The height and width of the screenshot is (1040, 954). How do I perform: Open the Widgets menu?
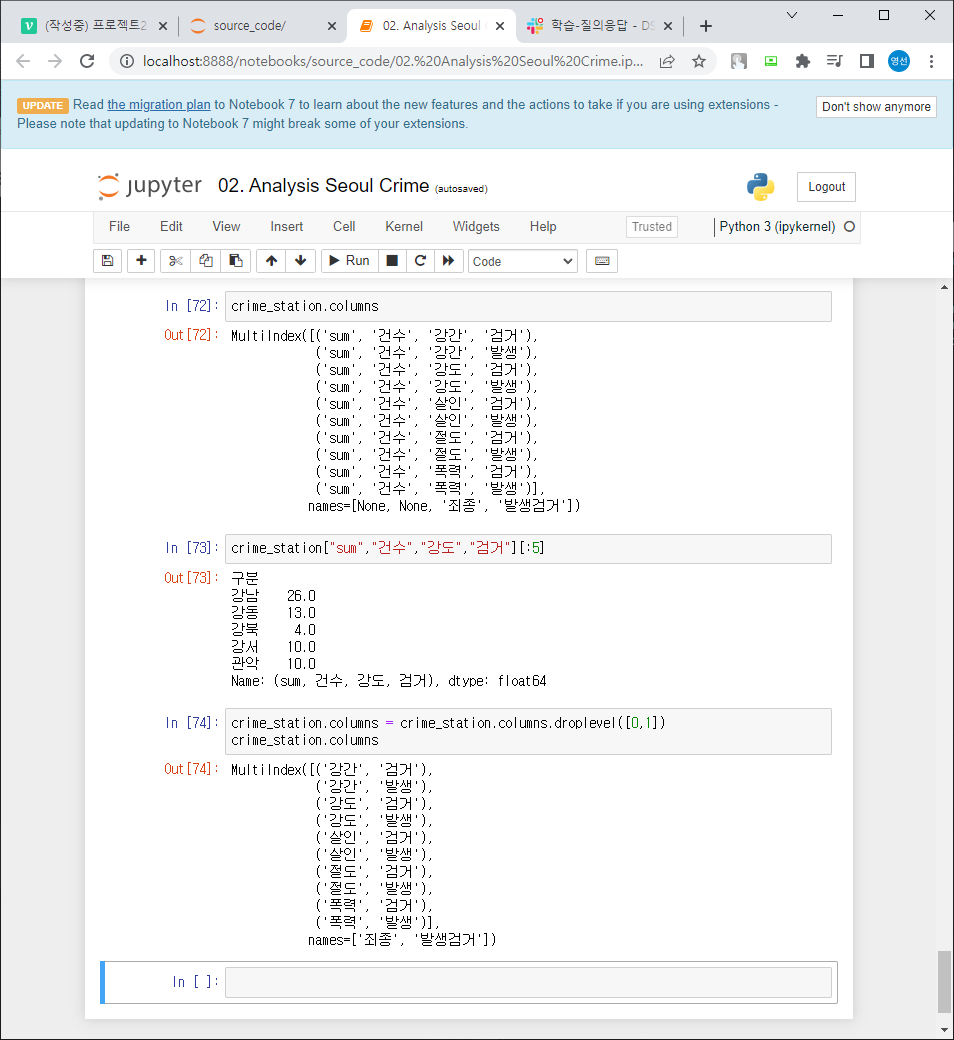pyautogui.click(x=476, y=227)
